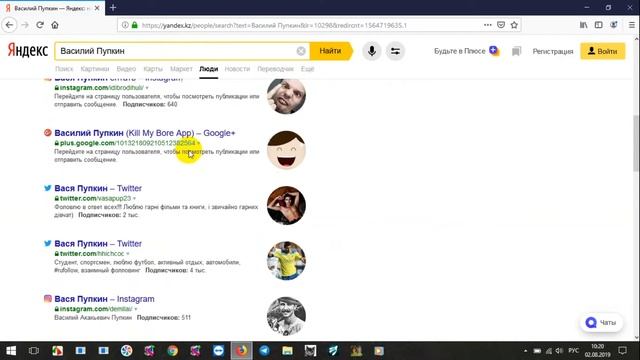Screen dimensions: 640x360
Task: Click the Yandex logo
Action: point(28,51)
